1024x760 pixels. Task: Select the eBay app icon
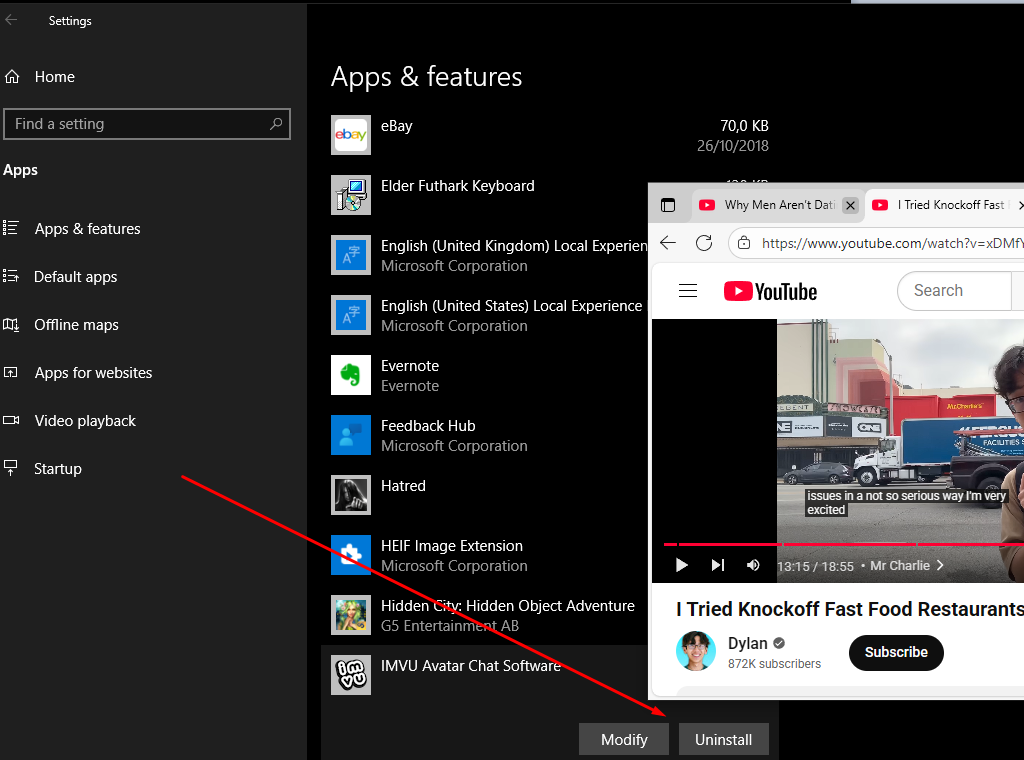351,135
